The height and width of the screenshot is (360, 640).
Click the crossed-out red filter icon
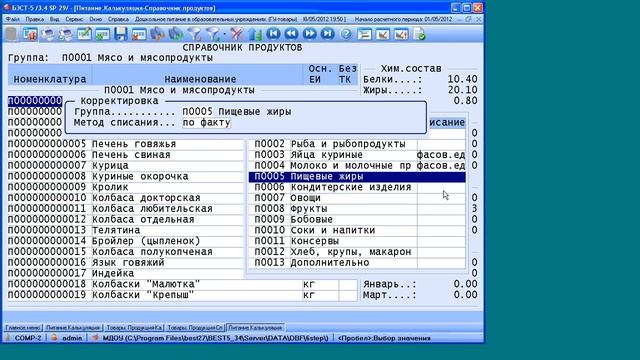pyautogui.click(x=236, y=34)
